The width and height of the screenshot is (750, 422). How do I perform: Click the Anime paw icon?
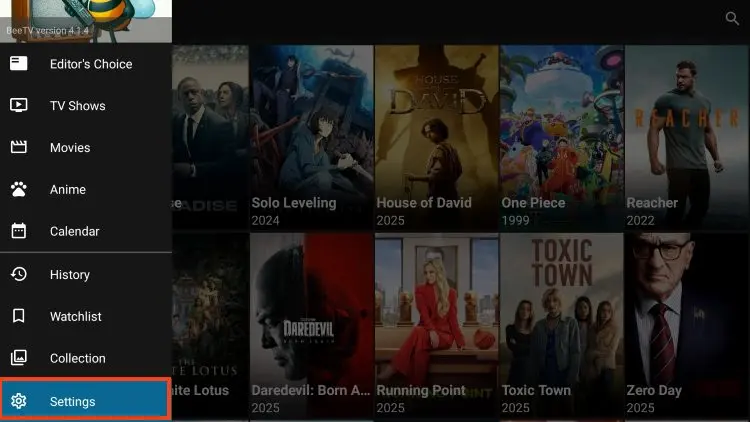click(x=19, y=189)
